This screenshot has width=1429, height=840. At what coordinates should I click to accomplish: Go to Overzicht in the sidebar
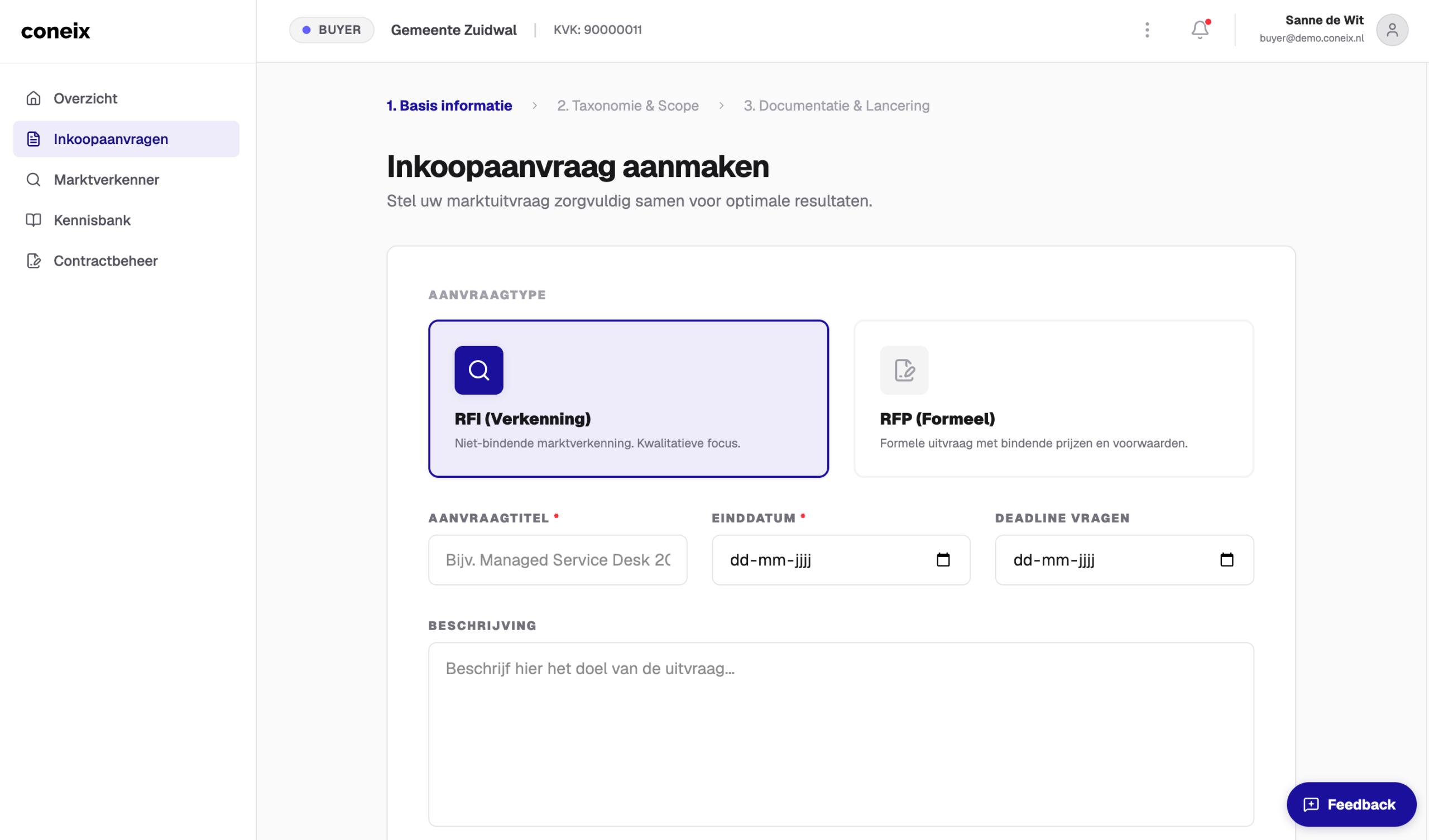point(127,98)
